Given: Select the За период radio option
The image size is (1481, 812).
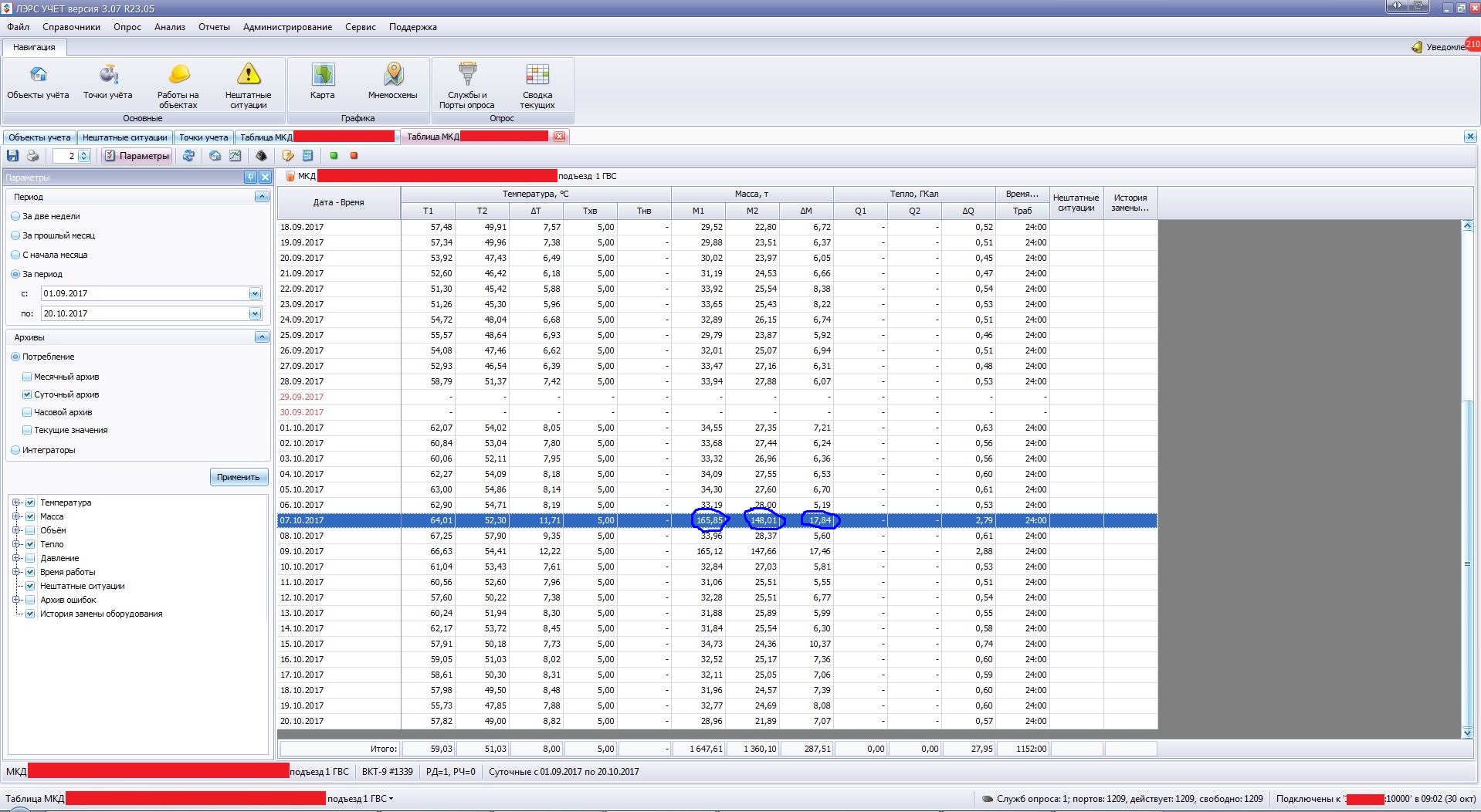Looking at the screenshot, I should click(15, 274).
